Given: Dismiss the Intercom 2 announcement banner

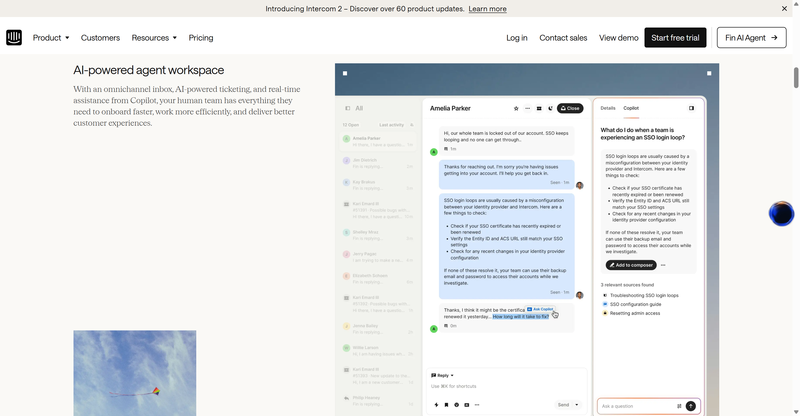Looking at the screenshot, I should coord(784,9).
